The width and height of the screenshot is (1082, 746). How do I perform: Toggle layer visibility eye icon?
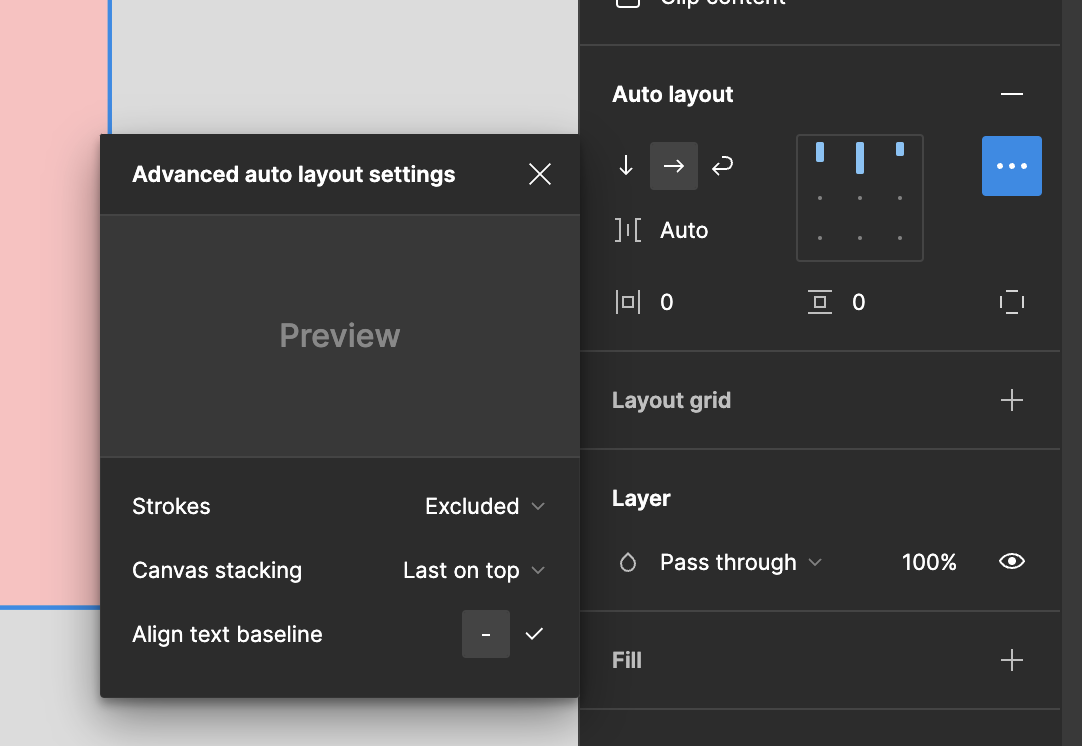[x=1012, y=562]
